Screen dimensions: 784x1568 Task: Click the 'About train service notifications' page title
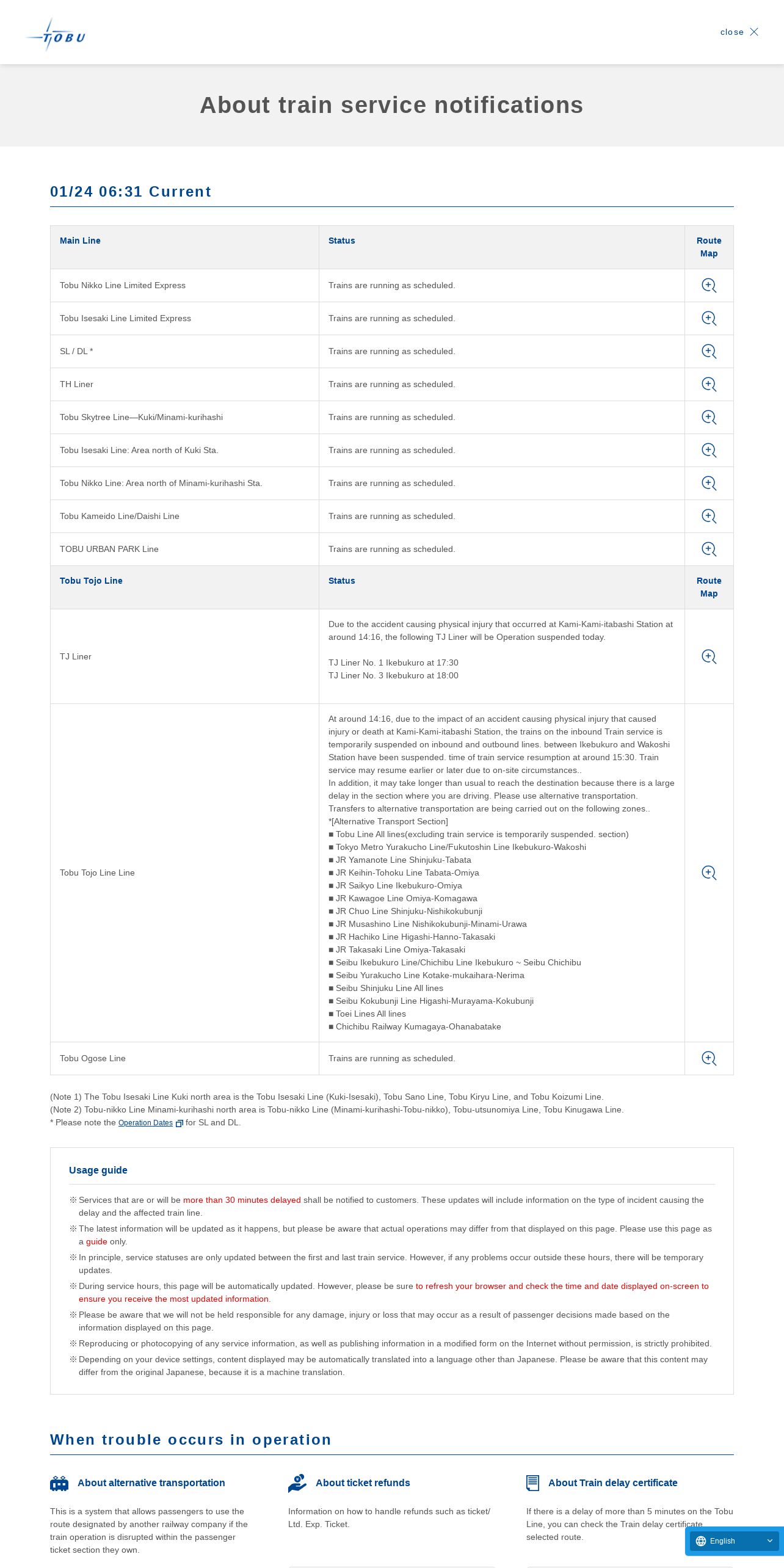coord(392,105)
